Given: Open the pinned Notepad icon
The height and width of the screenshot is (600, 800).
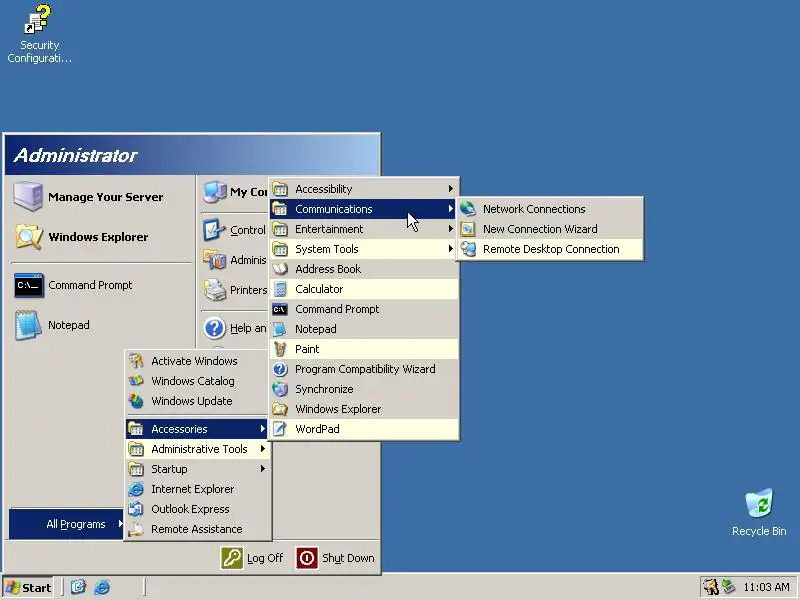Looking at the screenshot, I should 28,324.
